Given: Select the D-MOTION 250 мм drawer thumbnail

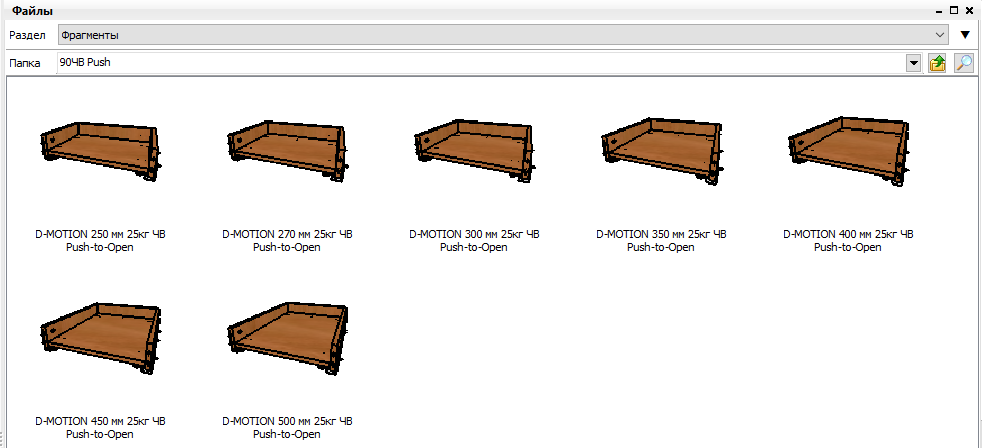Looking at the screenshot, I should [x=100, y=151].
